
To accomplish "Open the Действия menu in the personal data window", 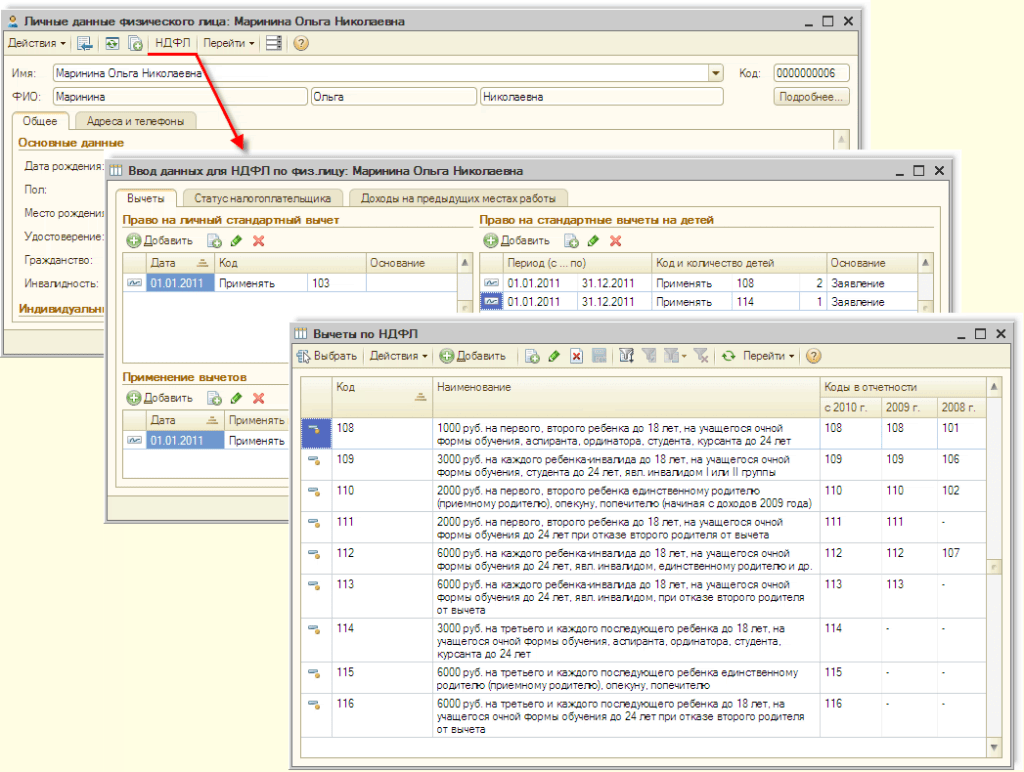I will click(37, 44).
